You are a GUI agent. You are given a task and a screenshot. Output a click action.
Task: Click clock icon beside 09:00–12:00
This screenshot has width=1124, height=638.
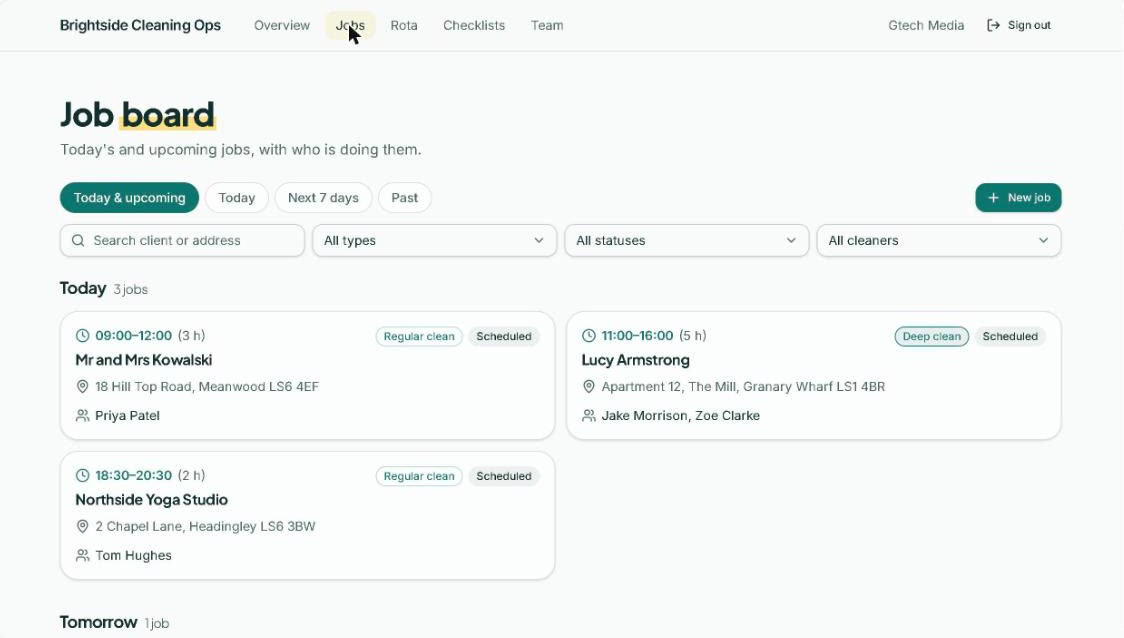[x=82, y=335]
